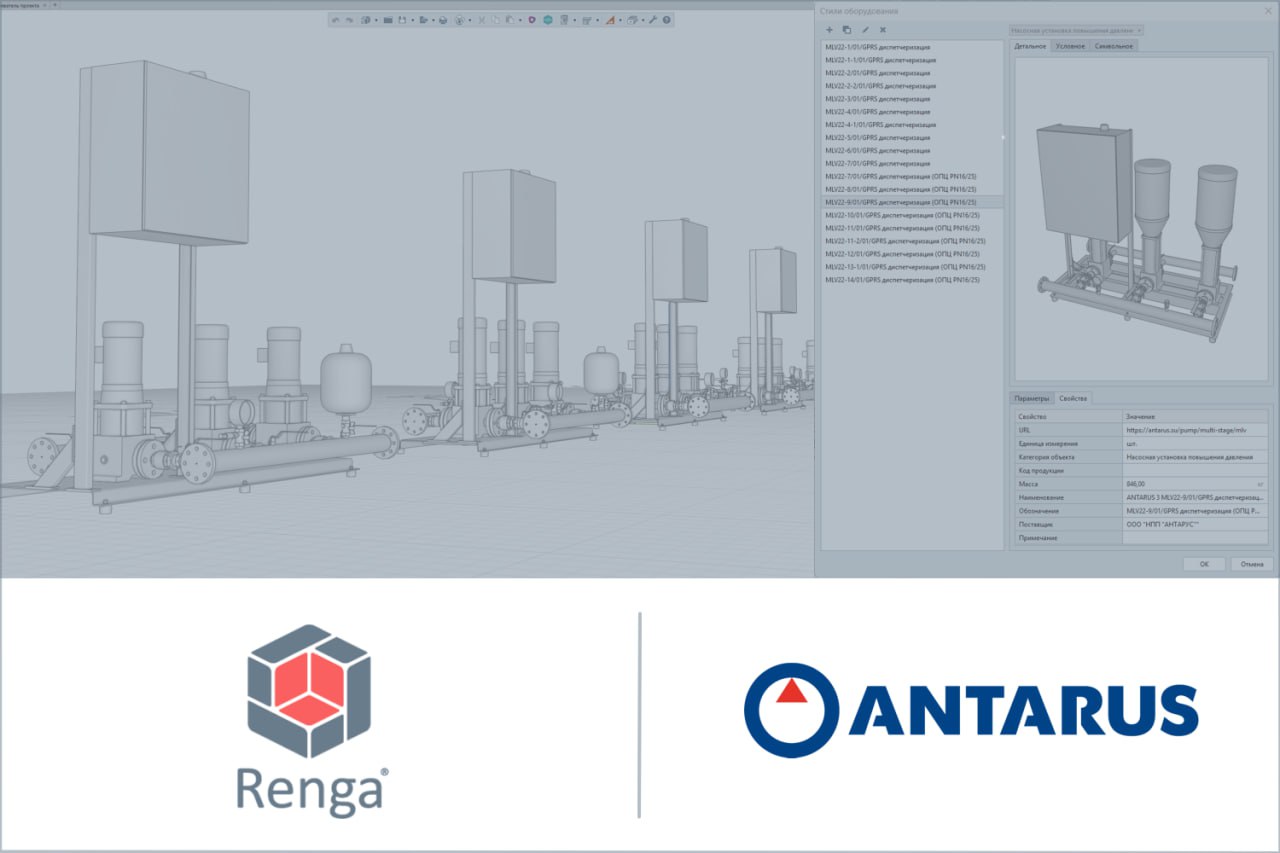This screenshot has width=1280, height=853.
Task: Open the Параметры tab
Action: [x=1032, y=398]
